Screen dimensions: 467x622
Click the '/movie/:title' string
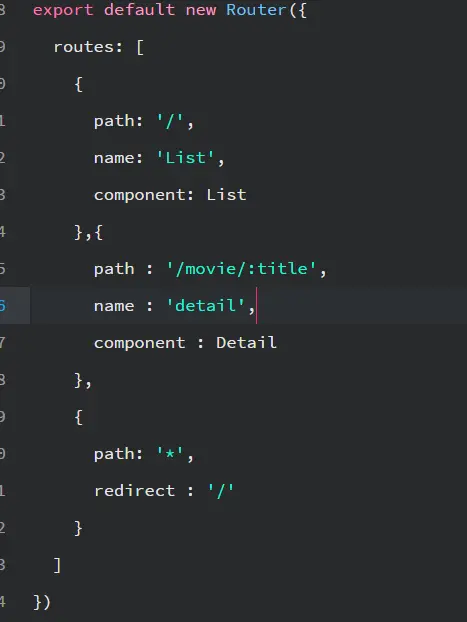(x=241, y=269)
